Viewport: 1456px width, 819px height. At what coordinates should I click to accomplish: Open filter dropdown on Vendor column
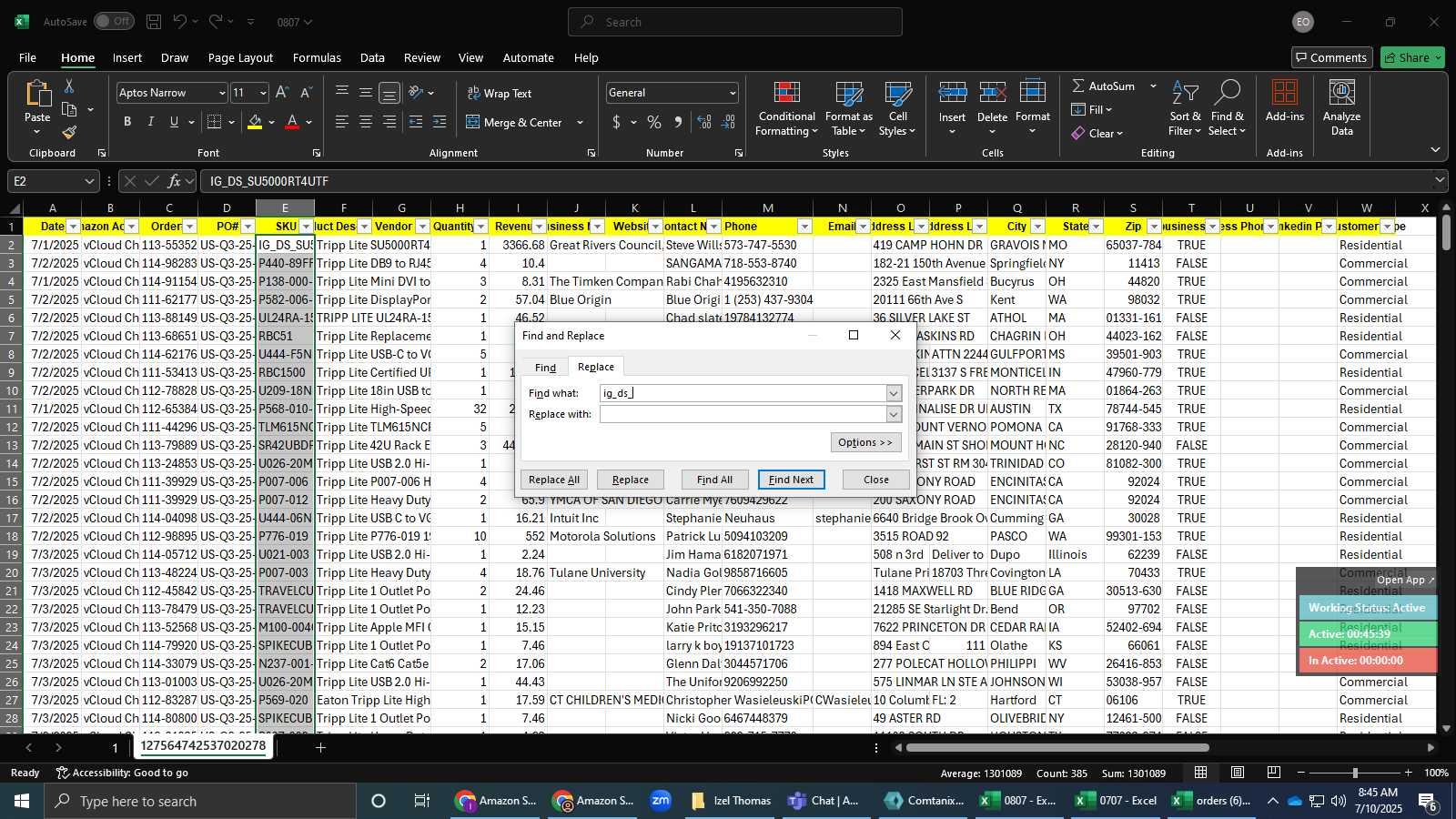(x=422, y=227)
